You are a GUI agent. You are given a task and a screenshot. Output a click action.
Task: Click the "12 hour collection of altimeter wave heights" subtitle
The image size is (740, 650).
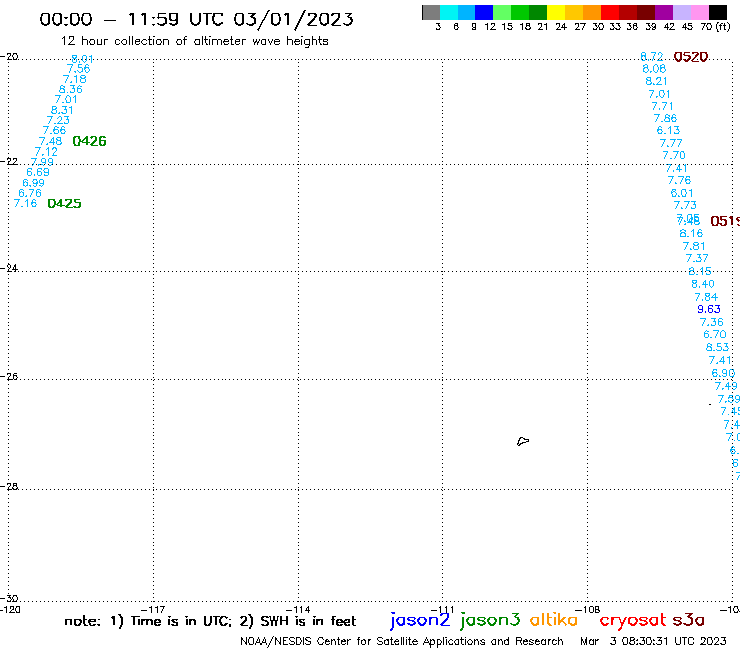[194, 41]
